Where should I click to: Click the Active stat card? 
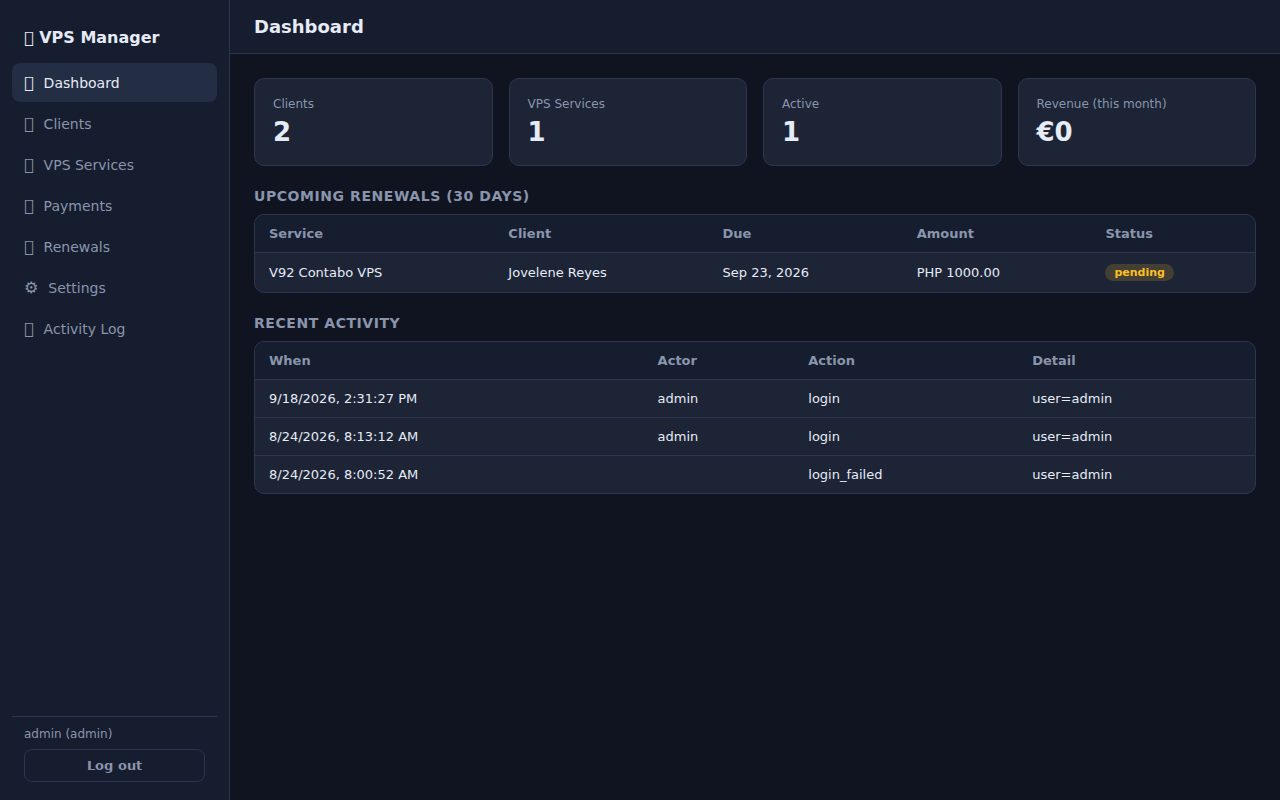pyautogui.click(x=882, y=122)
